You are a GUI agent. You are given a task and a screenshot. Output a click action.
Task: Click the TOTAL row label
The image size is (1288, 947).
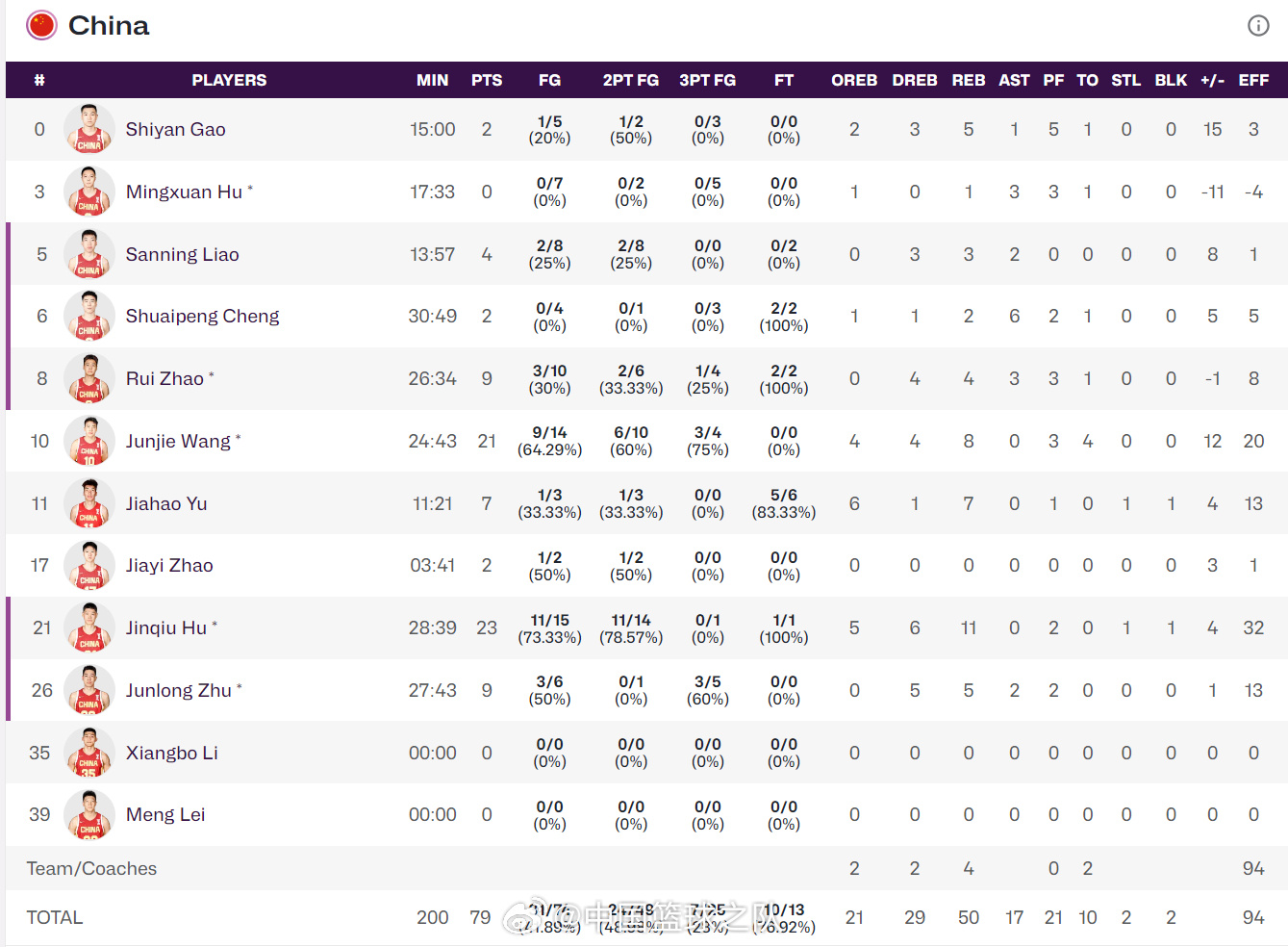click(x=55, y=917)
